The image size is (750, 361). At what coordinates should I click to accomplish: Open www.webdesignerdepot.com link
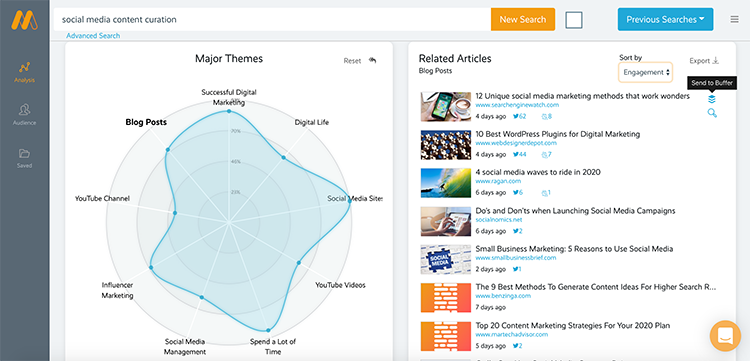tap(516, 143)
